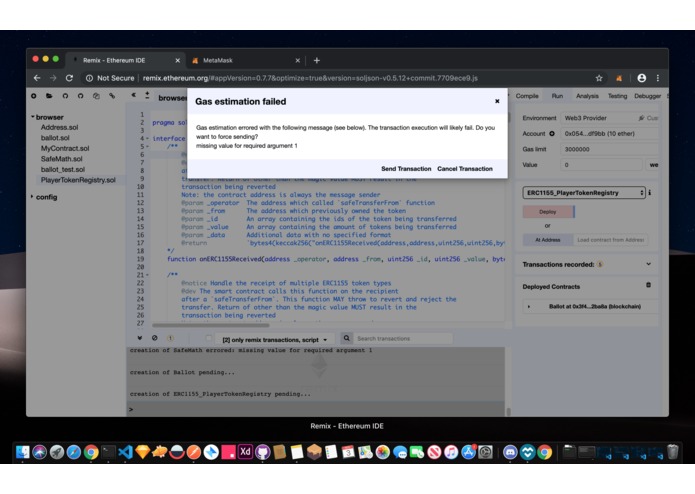695x494 pixels.
Task: Click the Gas limit input field
Action: coord(609,149)
